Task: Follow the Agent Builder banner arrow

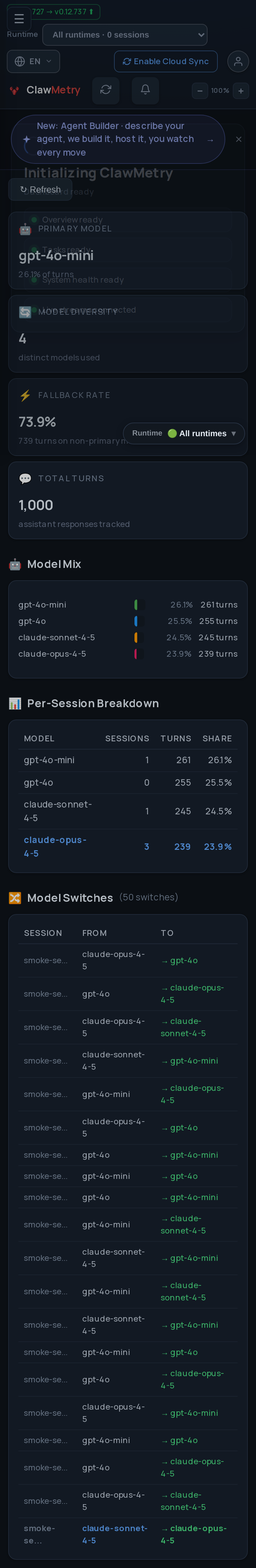Action: [210, 139]
